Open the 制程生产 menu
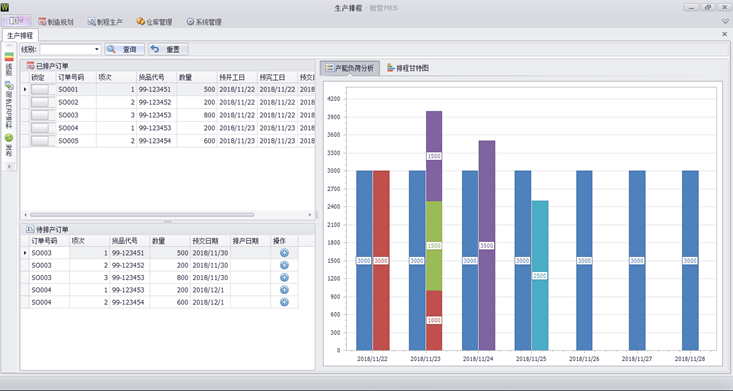 105,22
